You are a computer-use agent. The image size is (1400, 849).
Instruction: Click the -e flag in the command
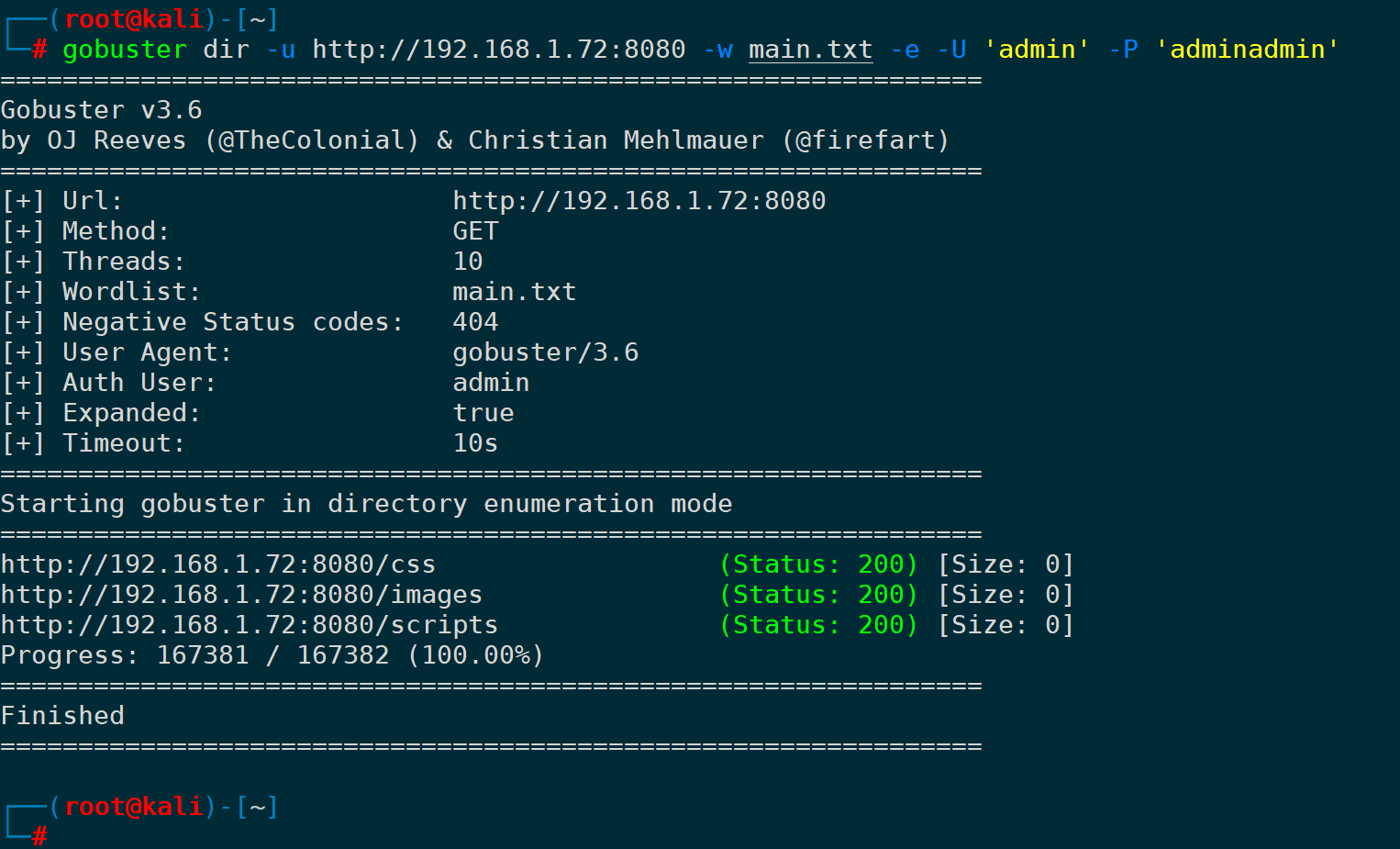(905, 49)
